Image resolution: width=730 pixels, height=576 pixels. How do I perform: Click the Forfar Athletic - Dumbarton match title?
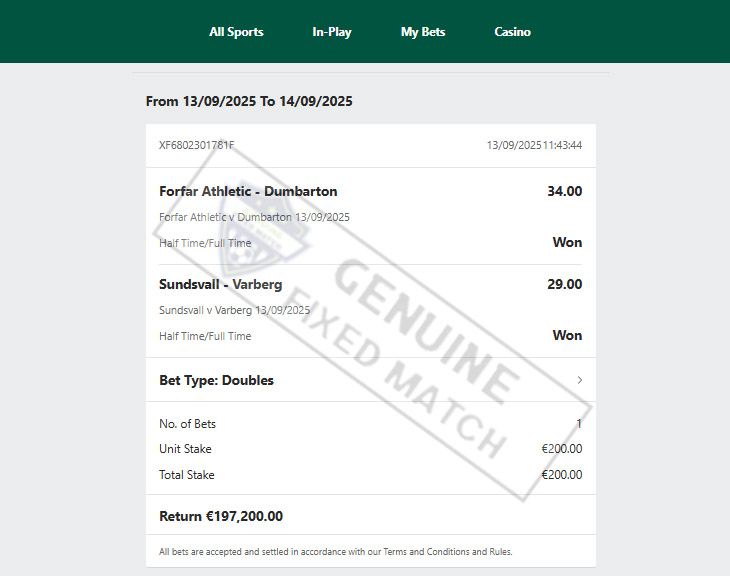click(x=248, y=191)
